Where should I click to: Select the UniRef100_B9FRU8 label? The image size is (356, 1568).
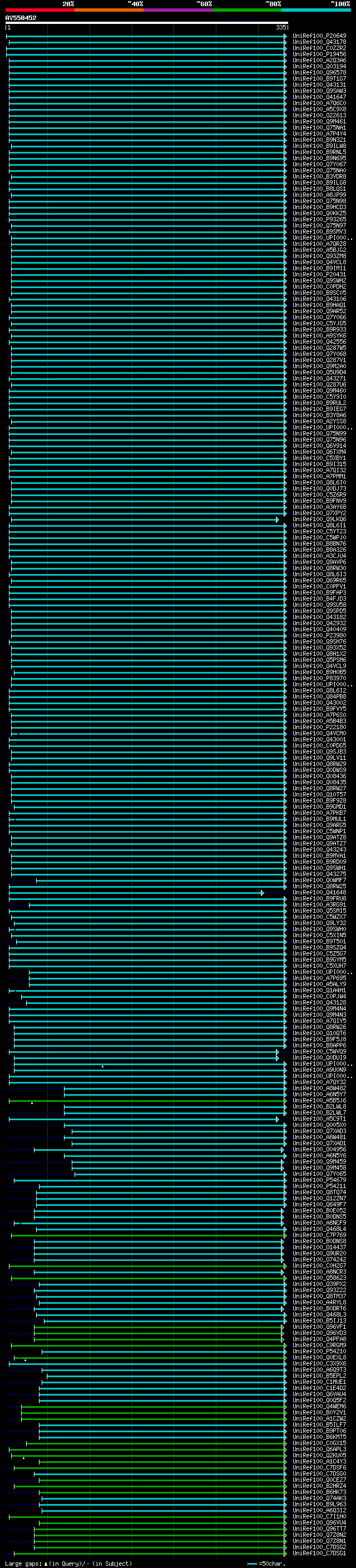(319, 898)
